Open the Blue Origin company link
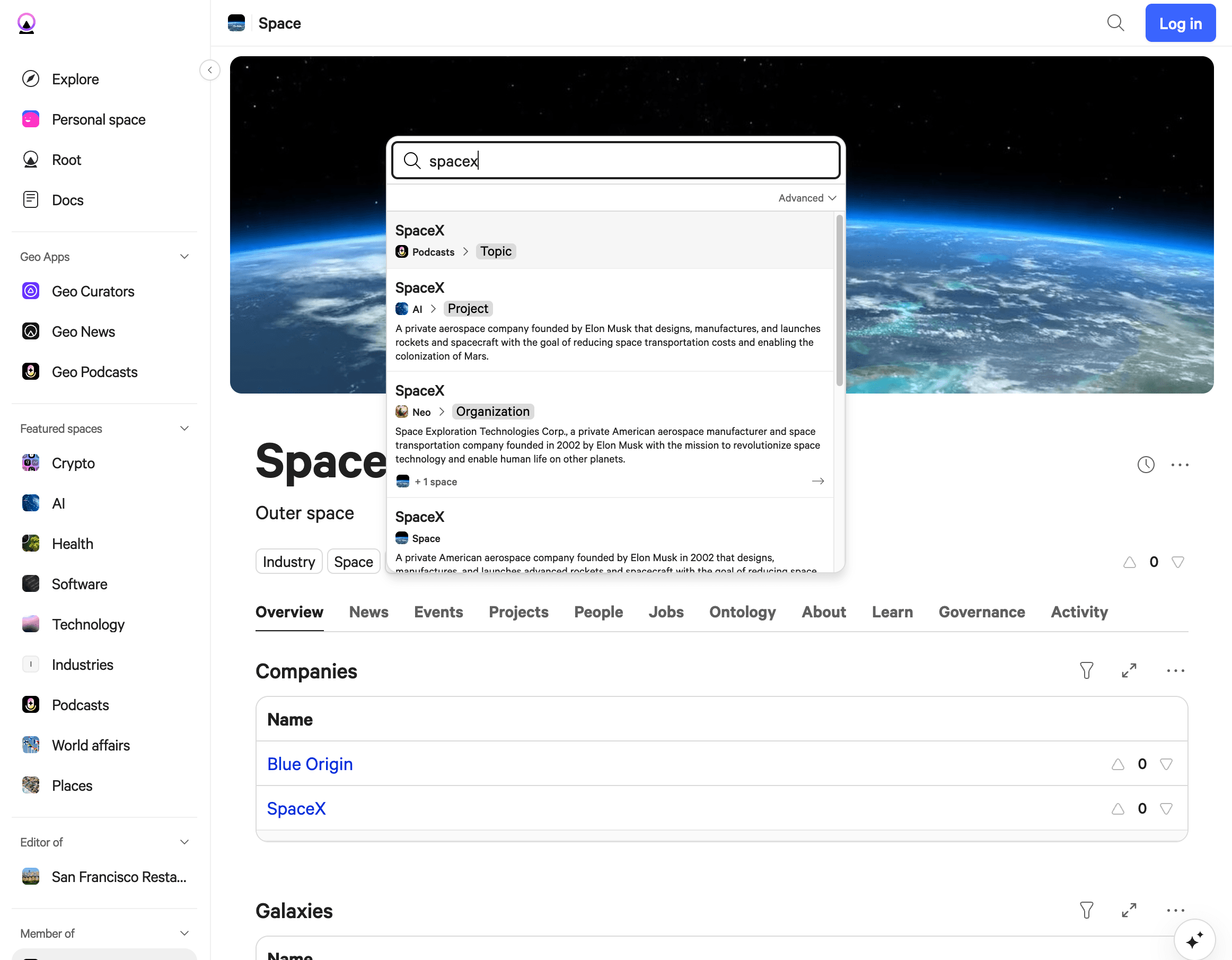This screenshot has height=960, width=1232. [310, 764]
